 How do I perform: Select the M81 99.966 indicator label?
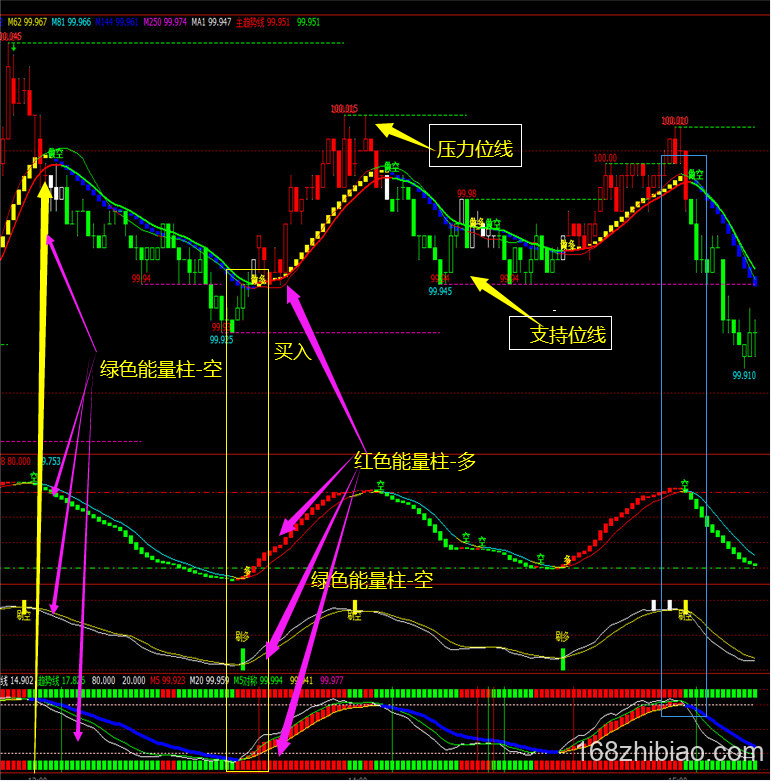(x=70, y=21)
